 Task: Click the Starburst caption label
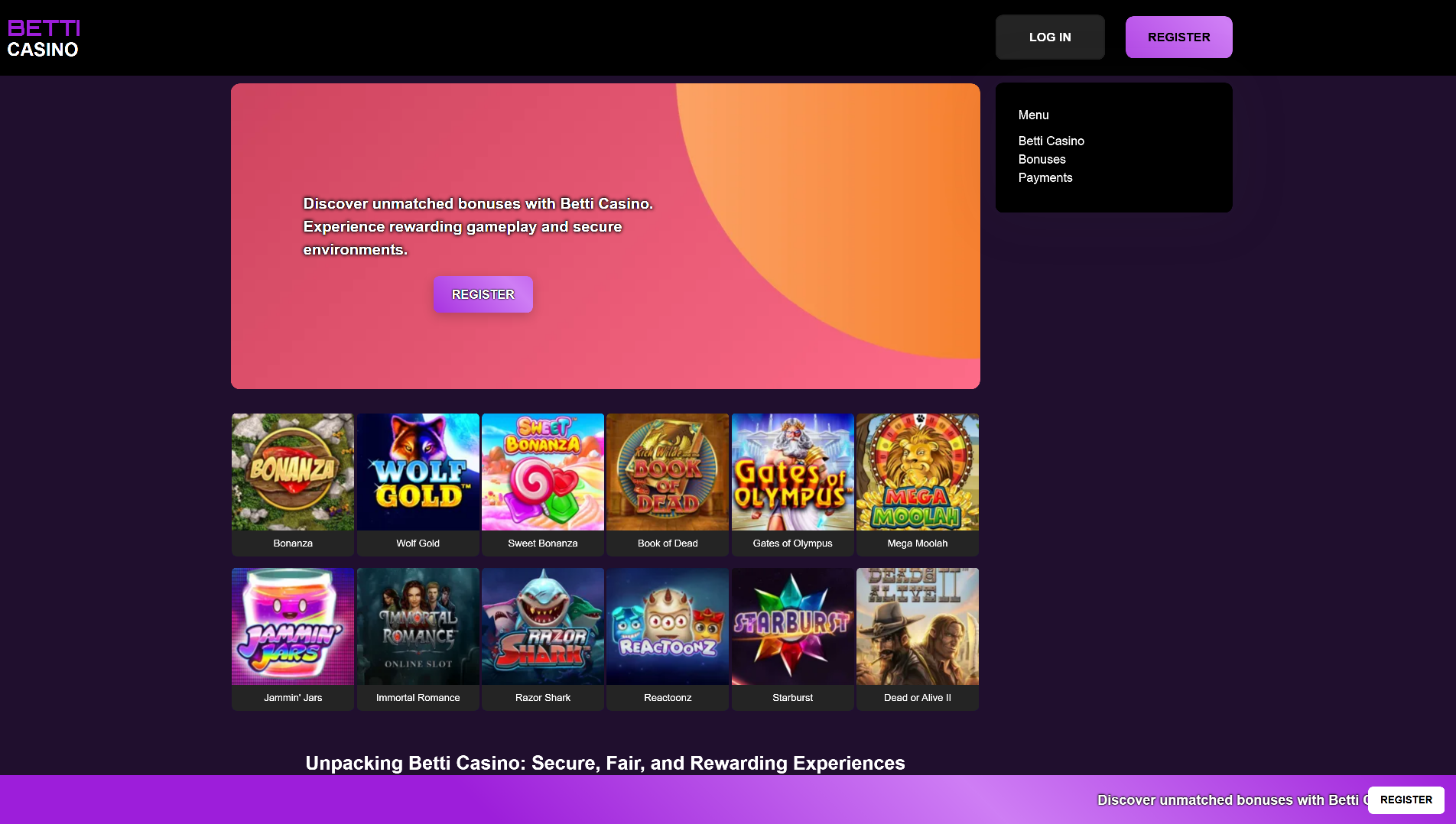(x=793, y=698)
